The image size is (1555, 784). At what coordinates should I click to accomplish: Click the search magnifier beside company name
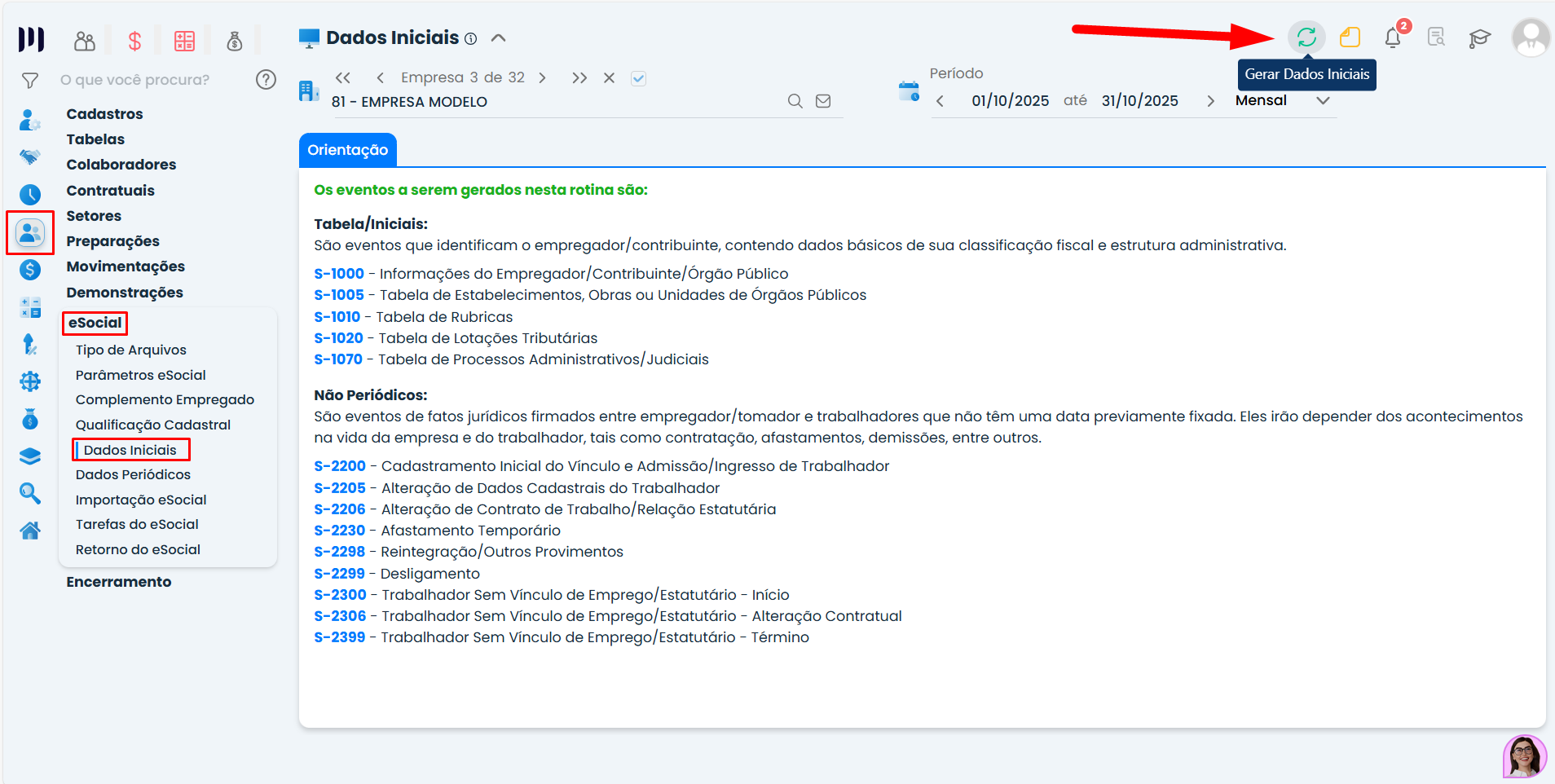[795, 101]
